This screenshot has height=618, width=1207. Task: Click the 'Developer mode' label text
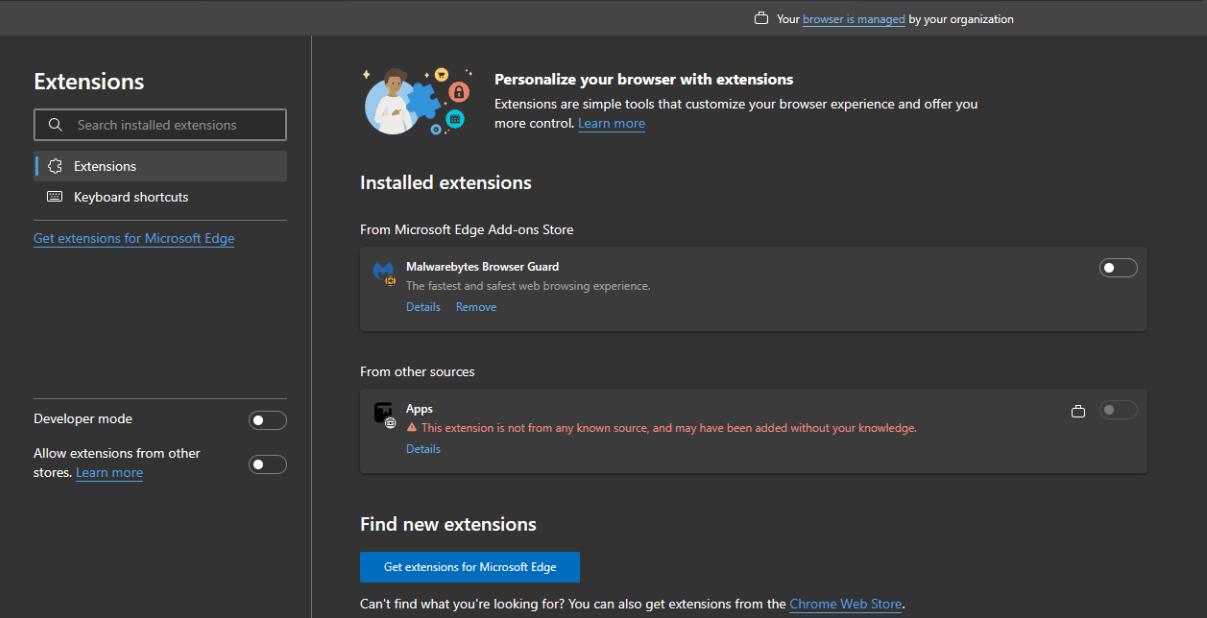[83, 419]
